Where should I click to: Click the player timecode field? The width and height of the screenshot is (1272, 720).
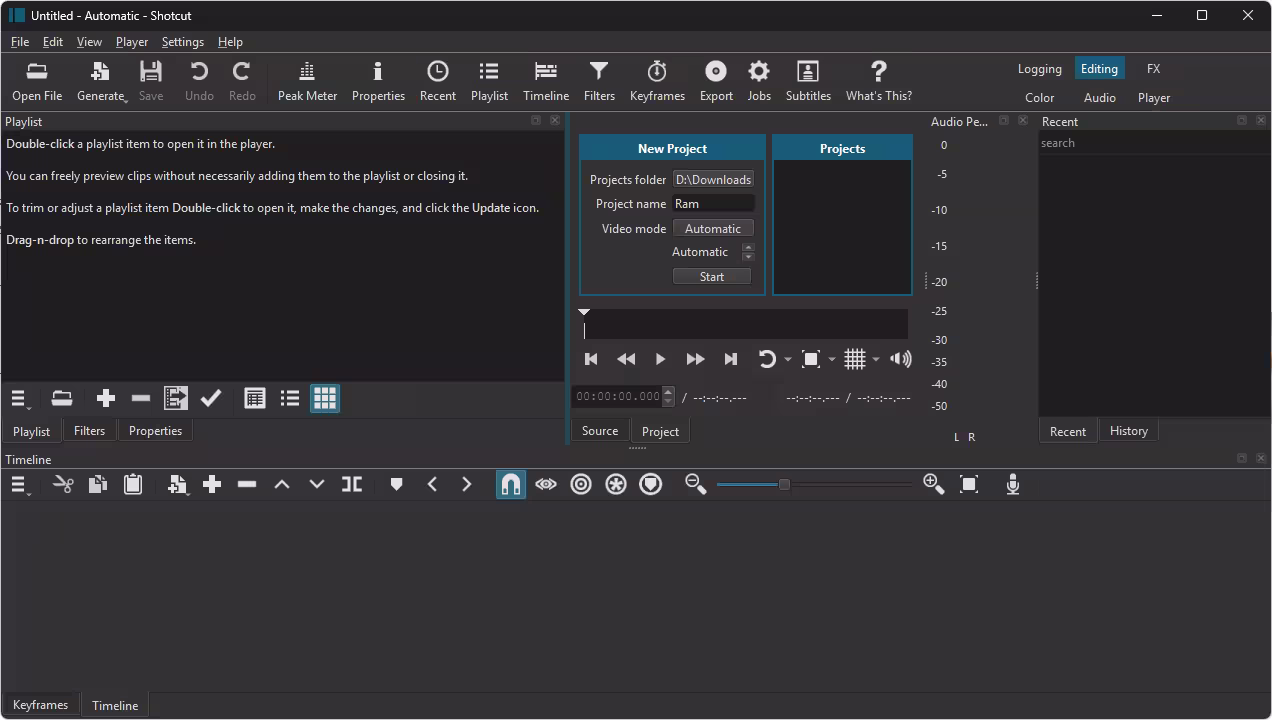[618, 397]
